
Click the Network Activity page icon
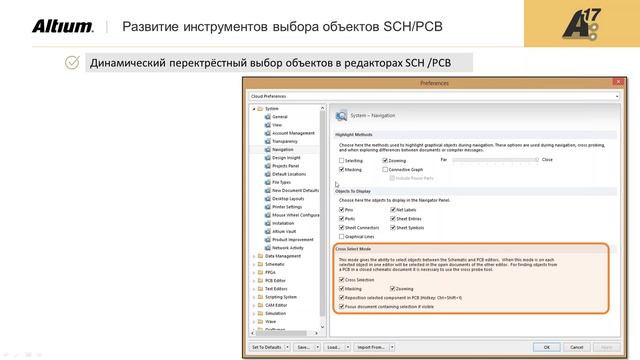268,248
